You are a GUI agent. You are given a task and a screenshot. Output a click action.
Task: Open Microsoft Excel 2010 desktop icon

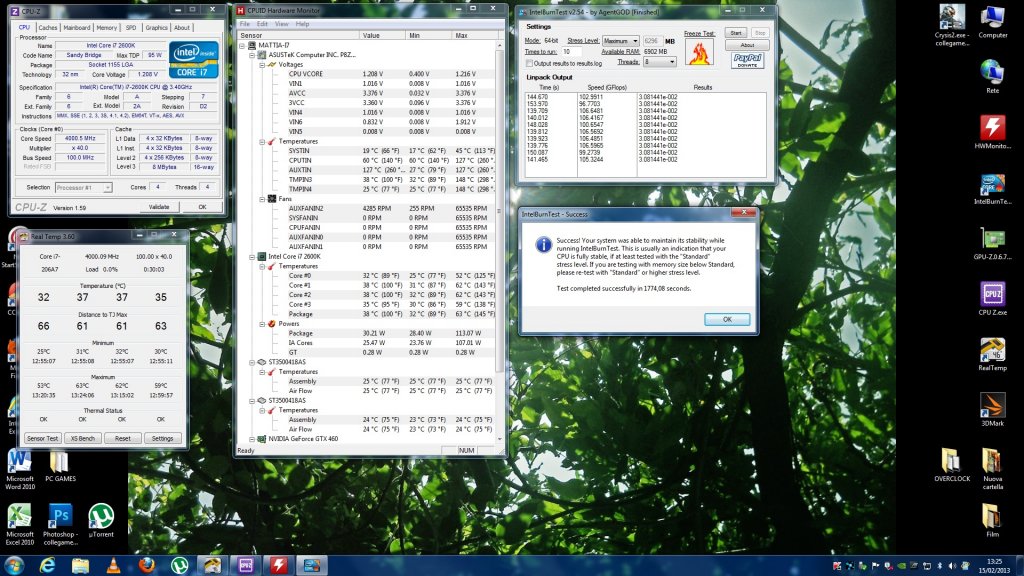click(20, 524)
